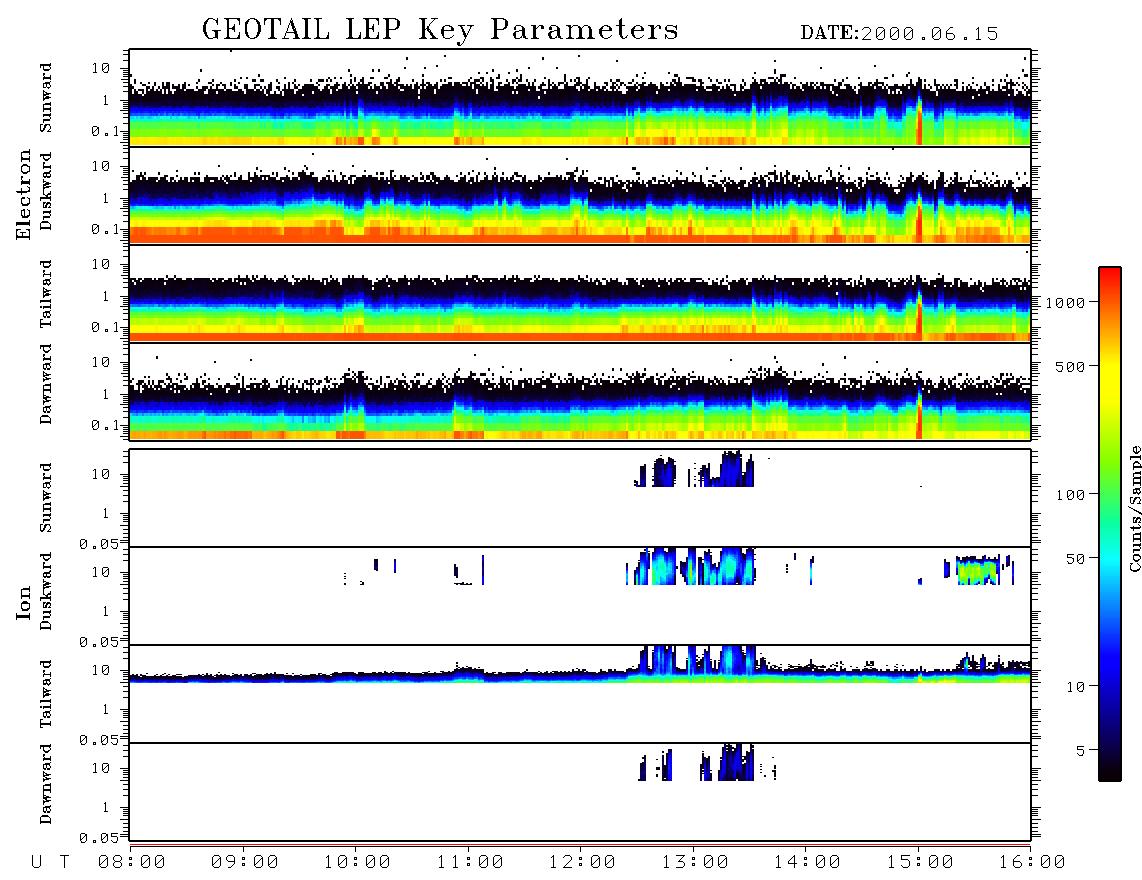
Task: Select the "50" color bar tick label
Action: 1075,559
